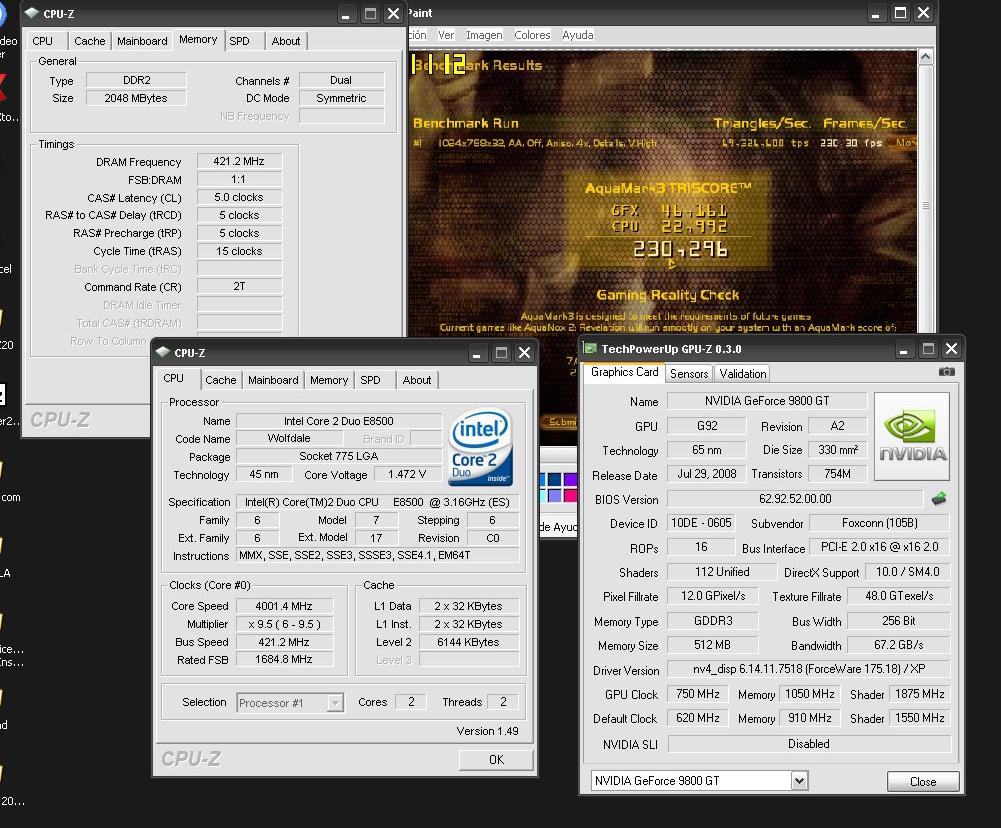Open About tab in the processor CPU-Z window
The width and height of the screenshot is (1001, 828).
click(417, 380)
